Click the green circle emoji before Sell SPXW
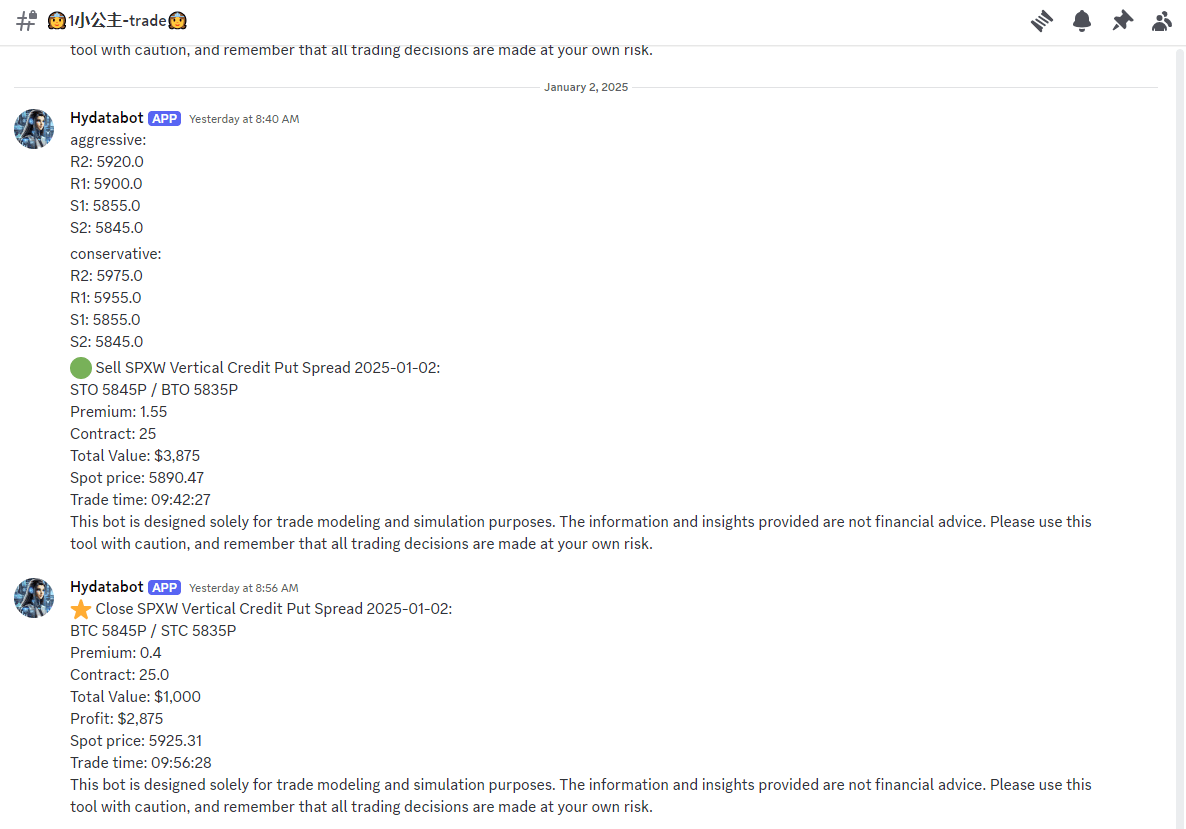1186x829 pixels. point(81,368)
